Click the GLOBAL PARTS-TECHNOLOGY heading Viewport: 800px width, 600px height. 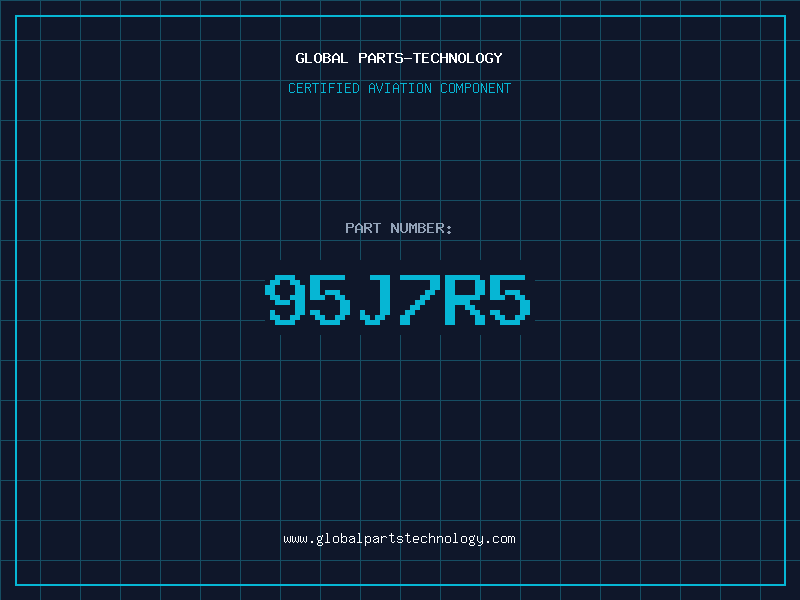399,58
